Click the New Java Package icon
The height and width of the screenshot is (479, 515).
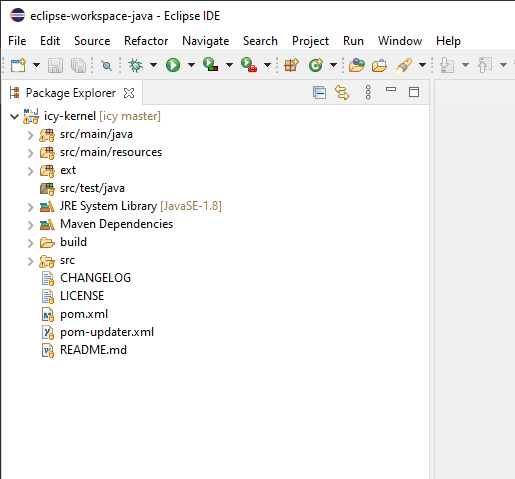[x=291, y=65]
